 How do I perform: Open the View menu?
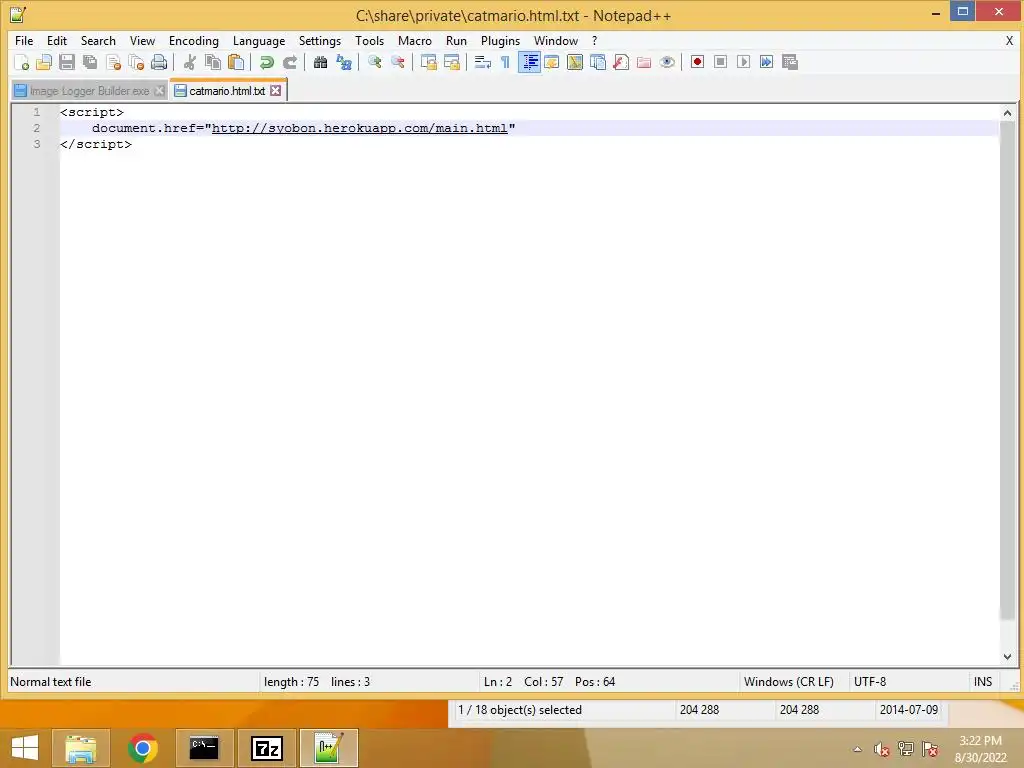click(x=142, y=40)
